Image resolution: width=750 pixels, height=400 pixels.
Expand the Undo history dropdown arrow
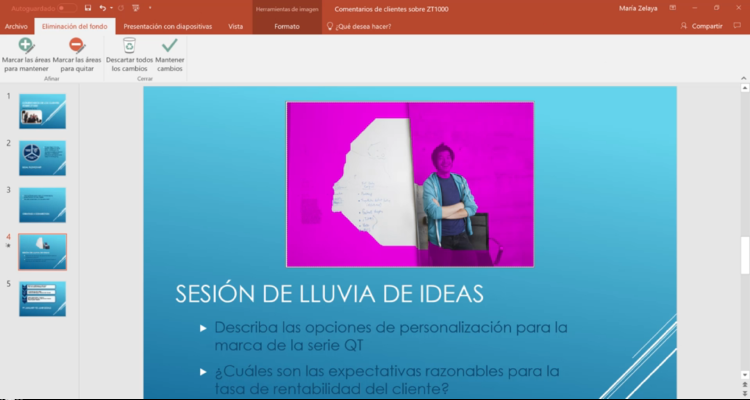click(x=110, y=8)
